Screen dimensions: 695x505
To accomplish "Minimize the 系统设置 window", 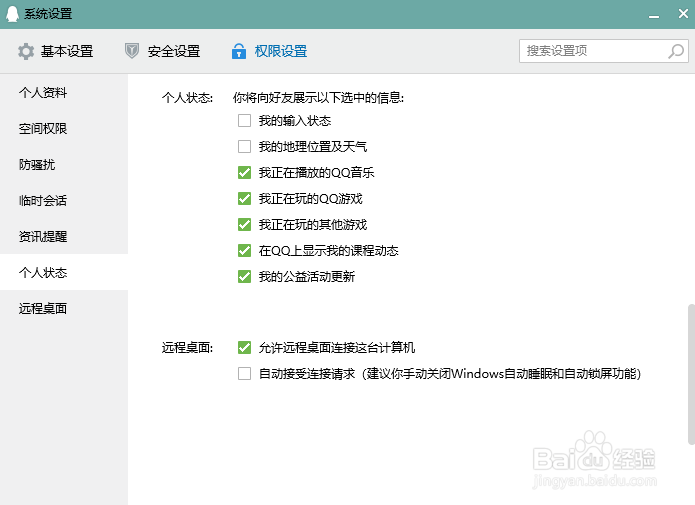I will [x=654, y=16].
